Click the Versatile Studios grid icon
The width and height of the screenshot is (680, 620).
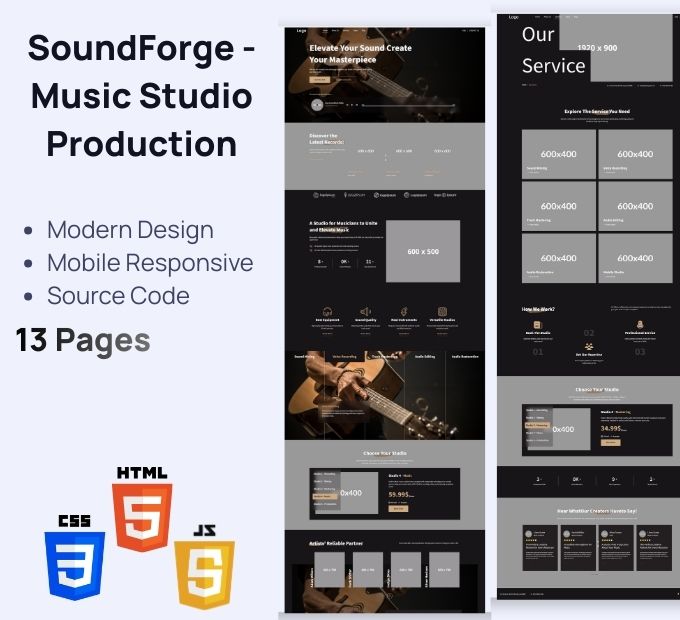[x=442, y=312]
